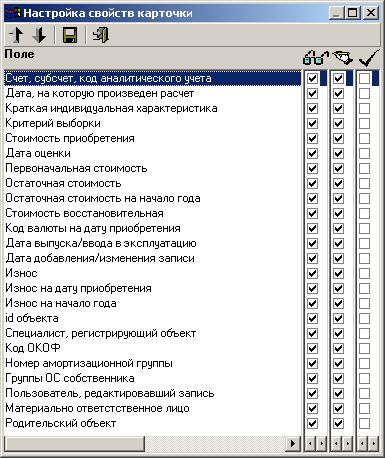Move selected field up with arrow icon
The width and height of the screenshot is (385, 458).
pos(16,35)
